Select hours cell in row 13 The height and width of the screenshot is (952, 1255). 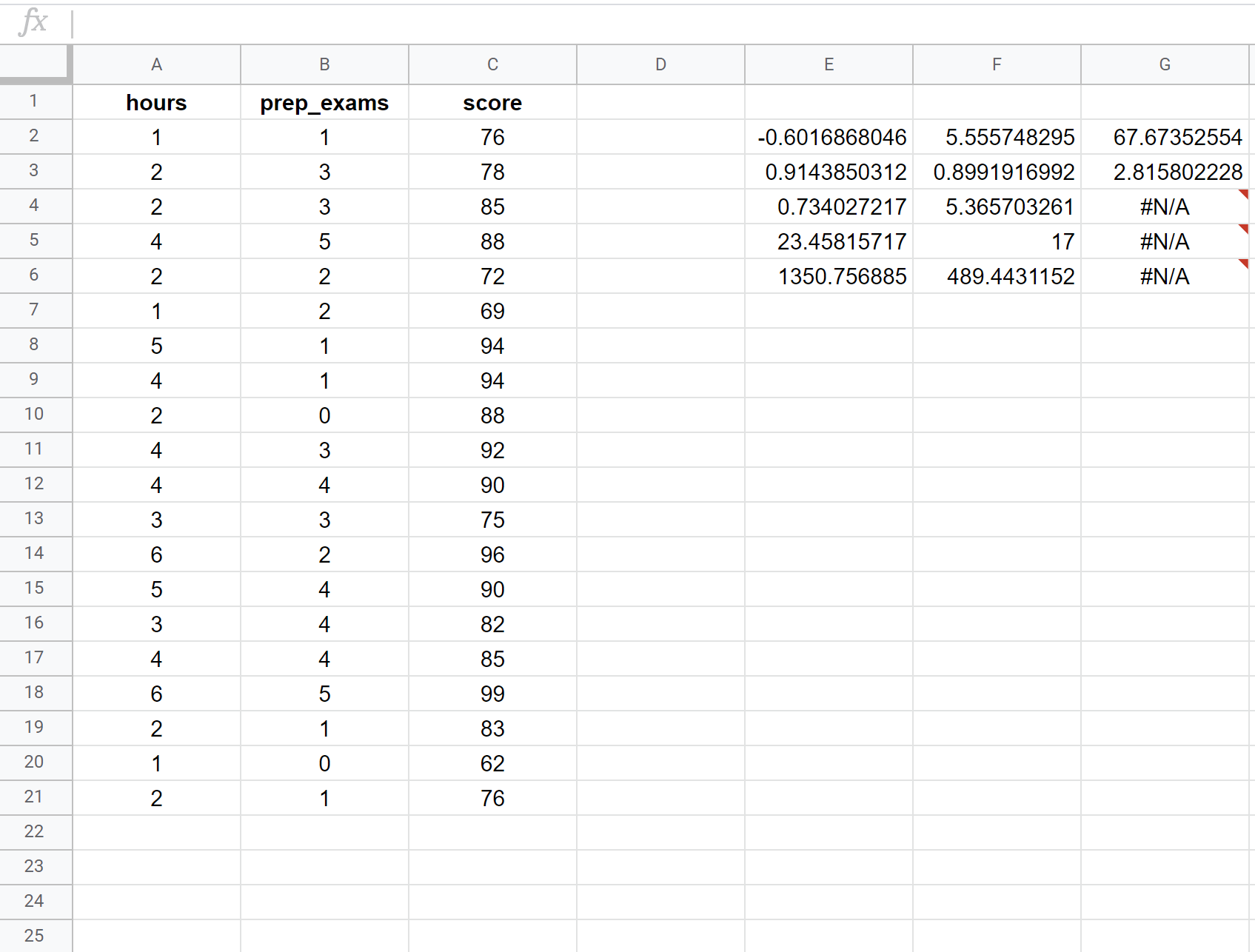click(x=156, y=520)
